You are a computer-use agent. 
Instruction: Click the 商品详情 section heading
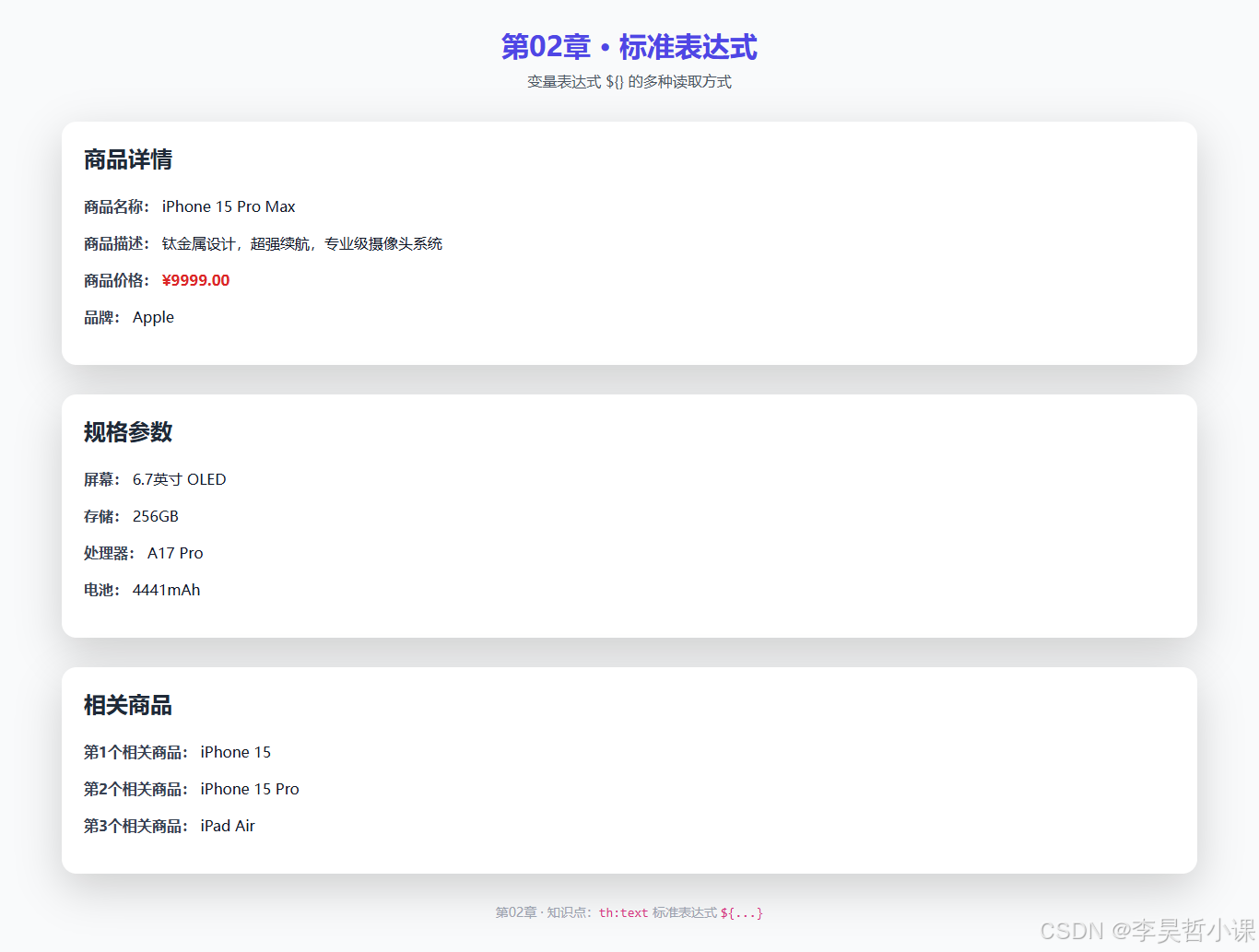click(x=128, y=159)
